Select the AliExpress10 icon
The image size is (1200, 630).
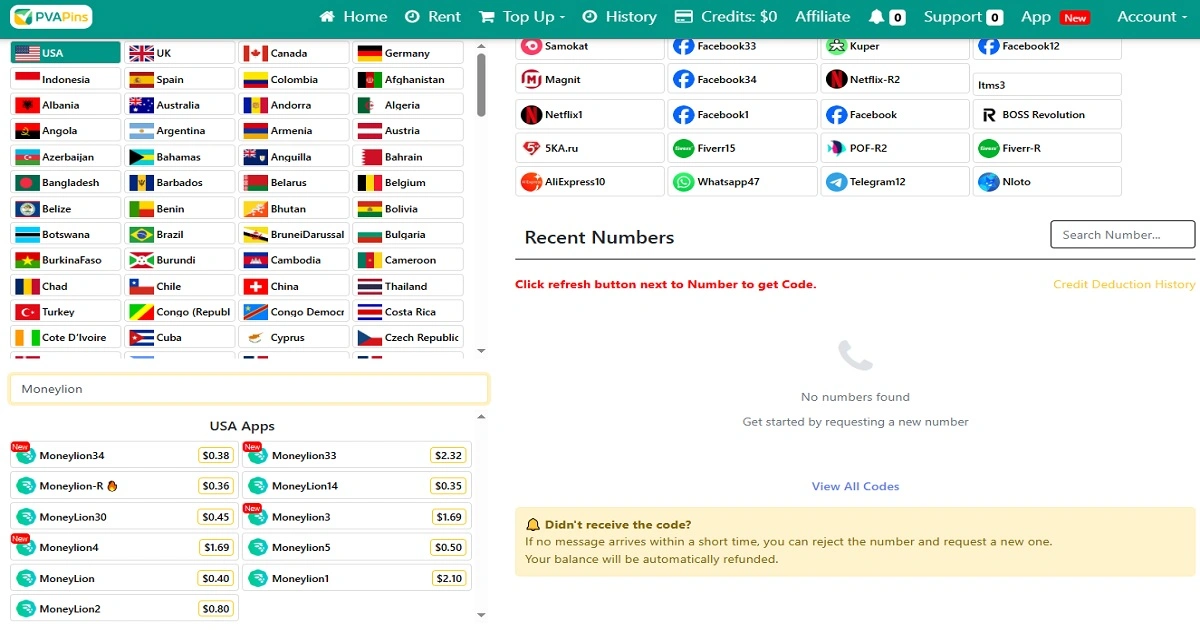[x=531, y=182]
